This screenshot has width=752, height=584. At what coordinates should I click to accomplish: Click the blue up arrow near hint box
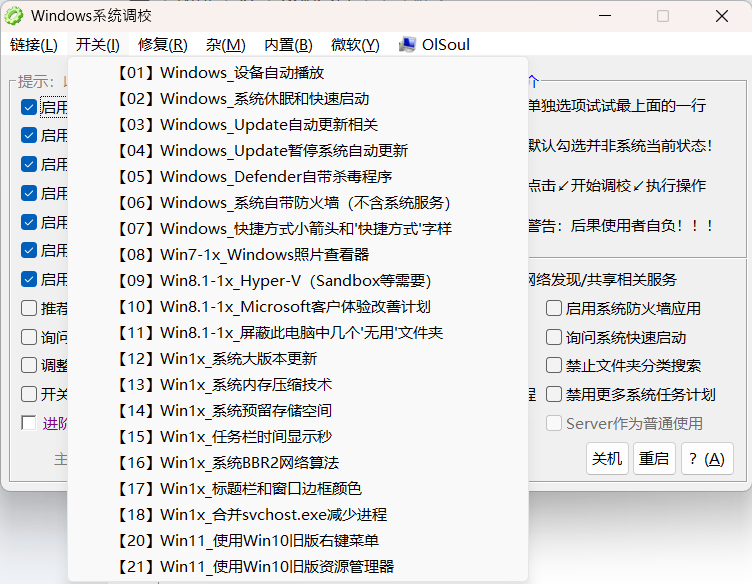click(533, 82)
